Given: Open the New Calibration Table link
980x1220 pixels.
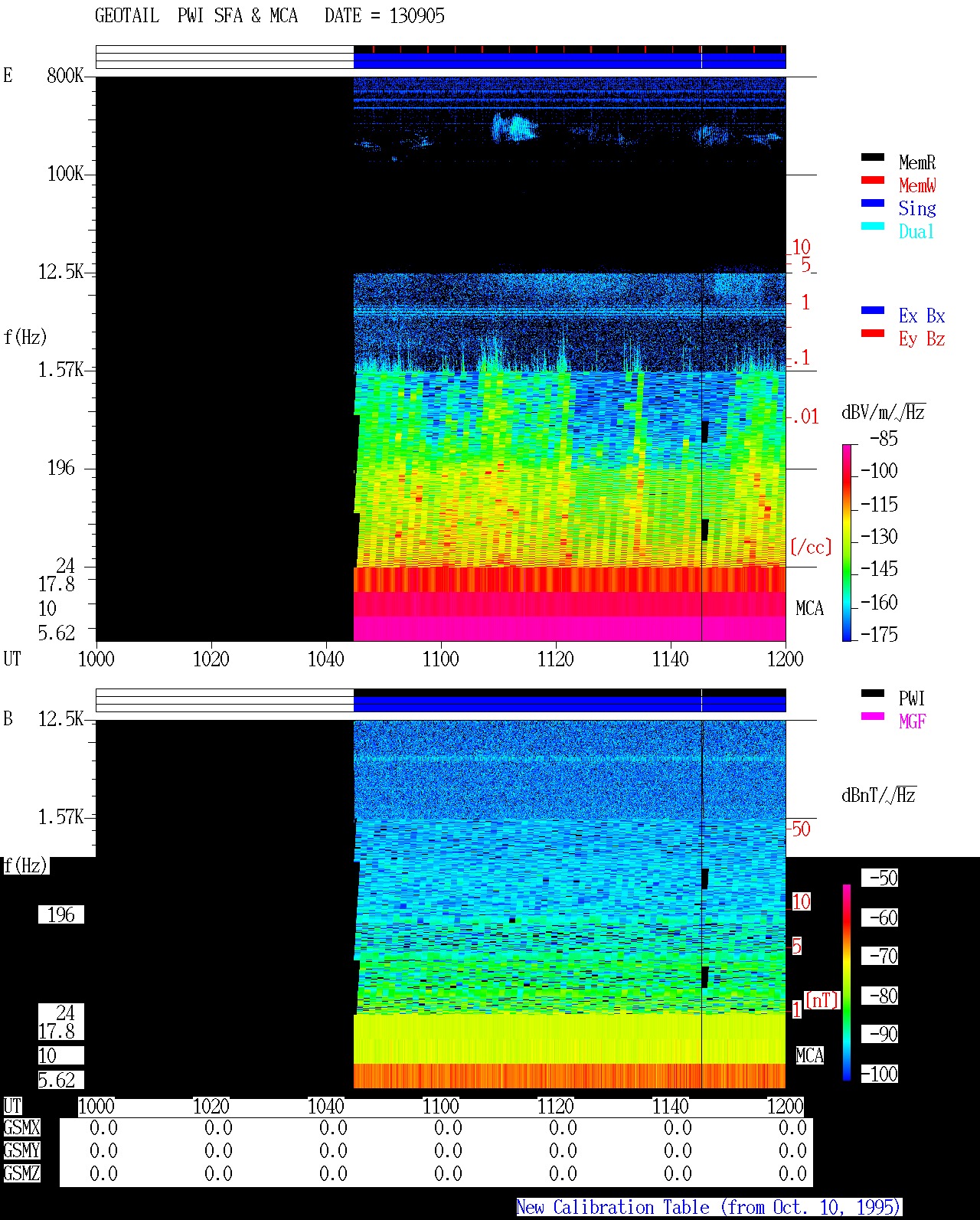Looking at the screenshot, I should [708, 1208].
